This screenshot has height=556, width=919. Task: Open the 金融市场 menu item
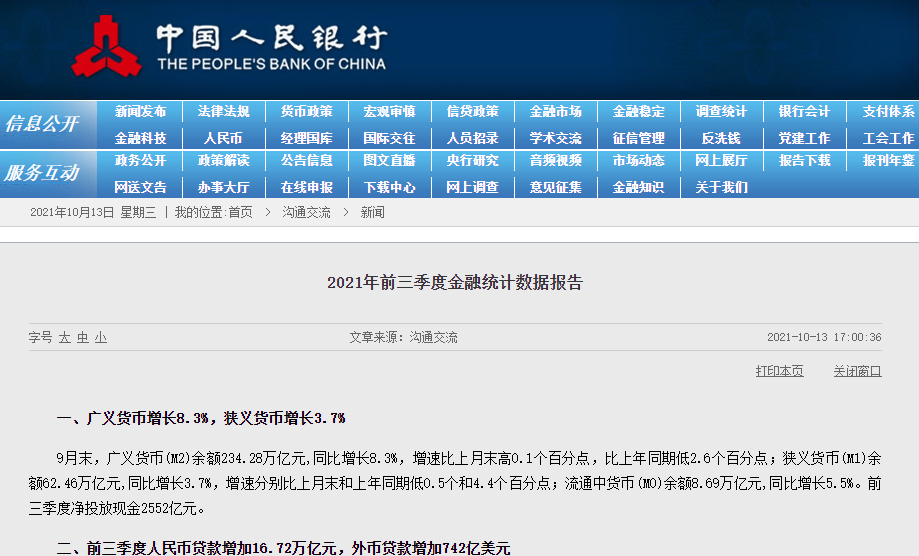tap(556, 111)
